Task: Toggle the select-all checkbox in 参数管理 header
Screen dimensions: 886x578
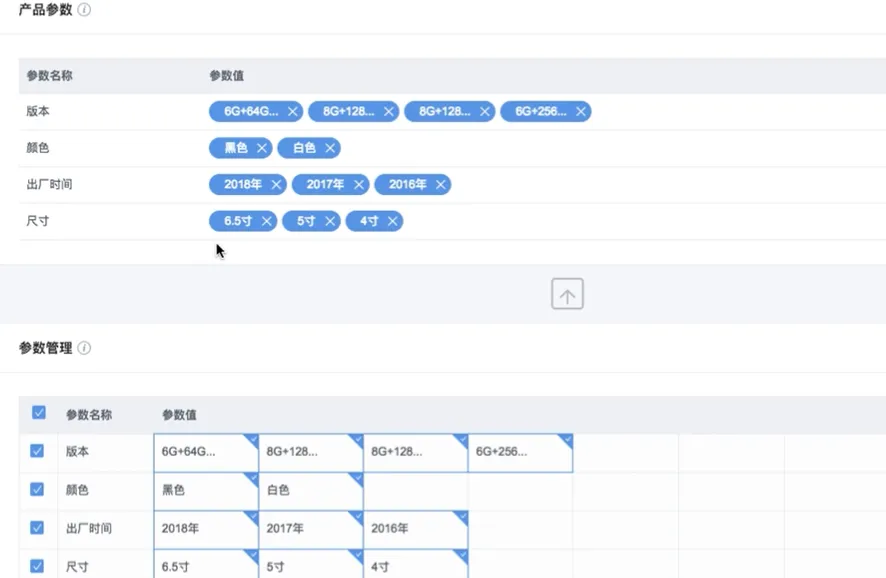Action: 38,412
